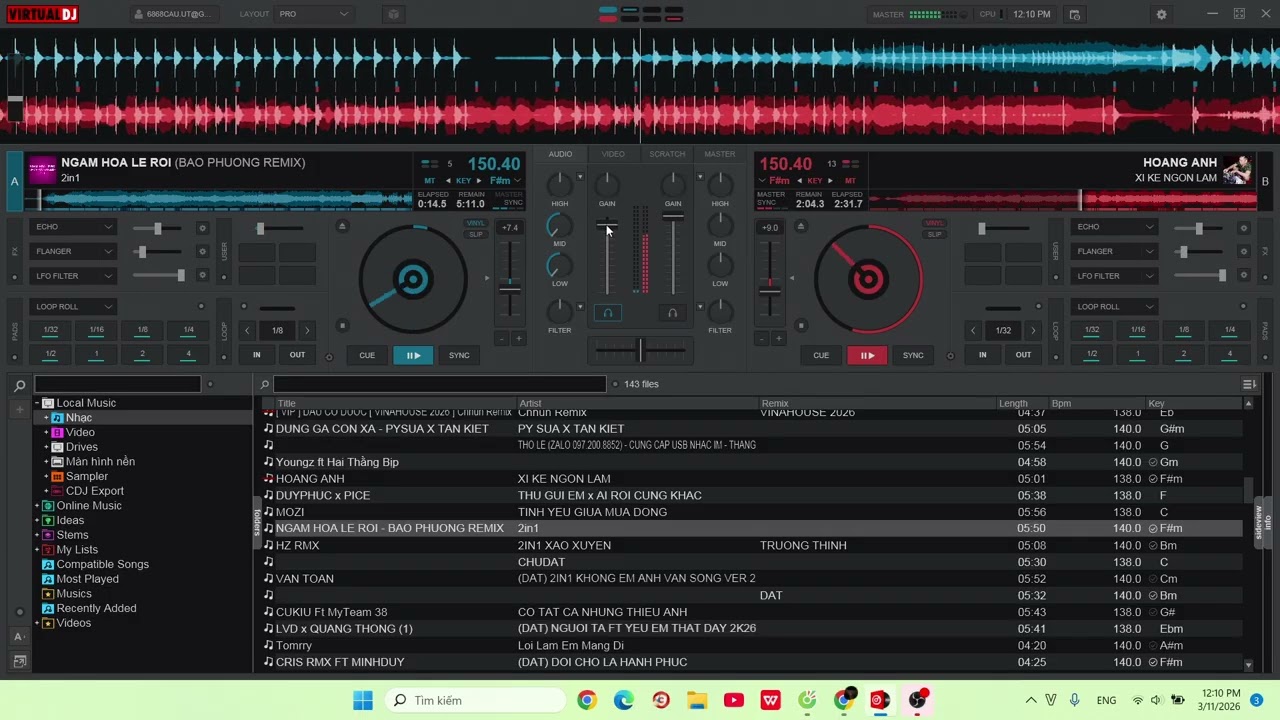The width and height of the screenshot is (1280, 720).
Task: Open the ECHO effect dropdown on deck A
Action: click(x=74, y=227)
